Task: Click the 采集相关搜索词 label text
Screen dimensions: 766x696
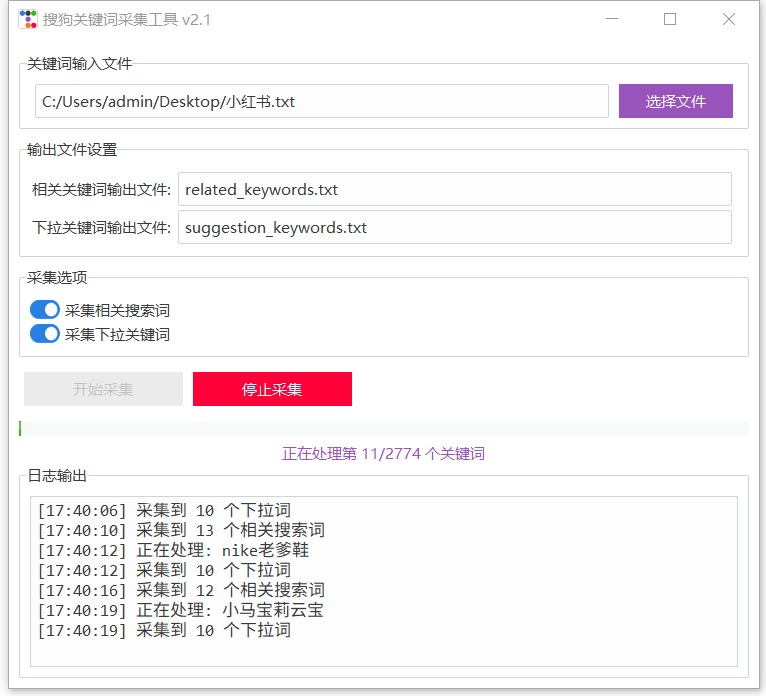Action: [x=117, y=311]
